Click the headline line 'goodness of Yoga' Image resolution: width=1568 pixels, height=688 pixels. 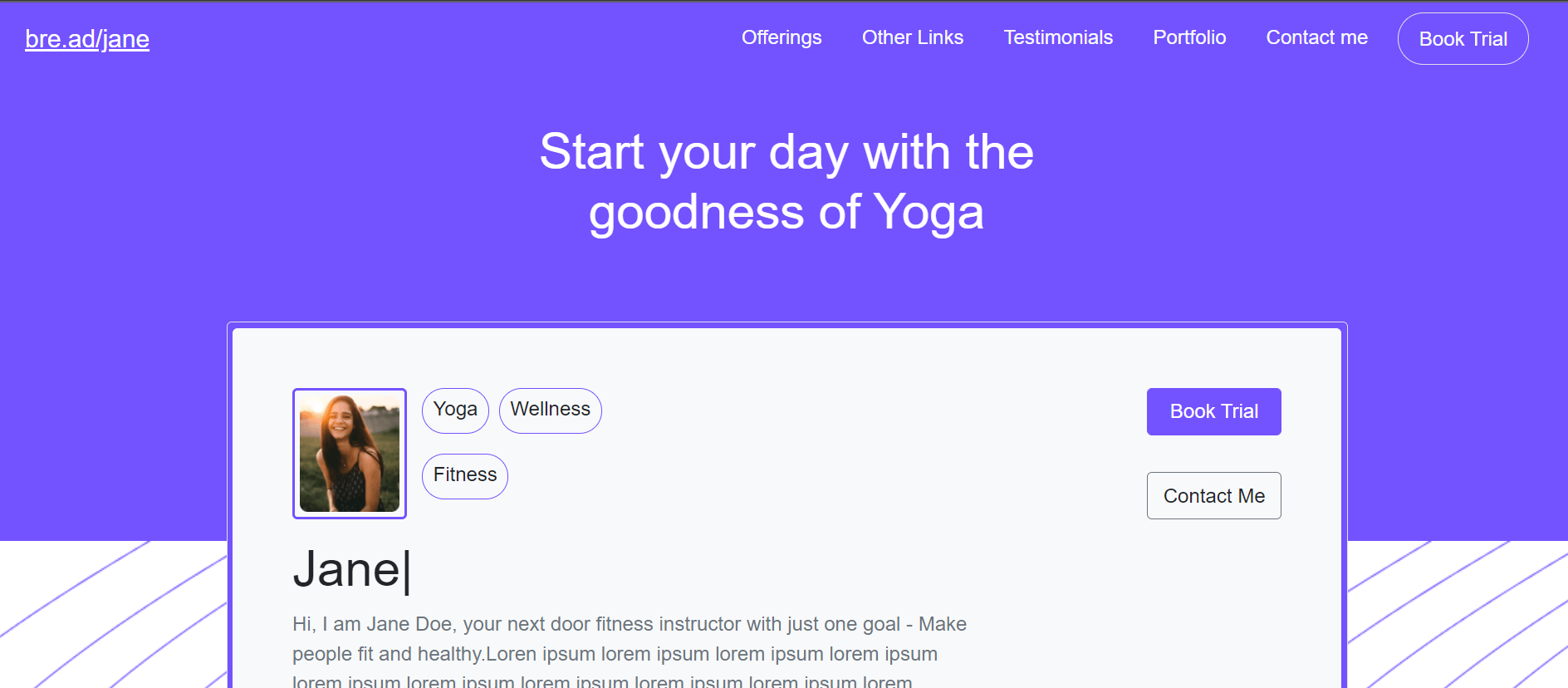[x=786, y=213]
